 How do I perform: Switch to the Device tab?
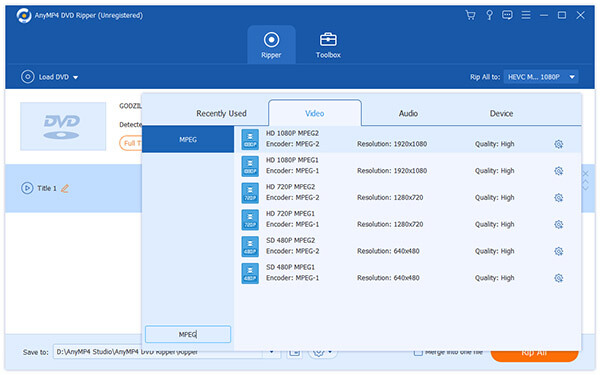point(501,114)
